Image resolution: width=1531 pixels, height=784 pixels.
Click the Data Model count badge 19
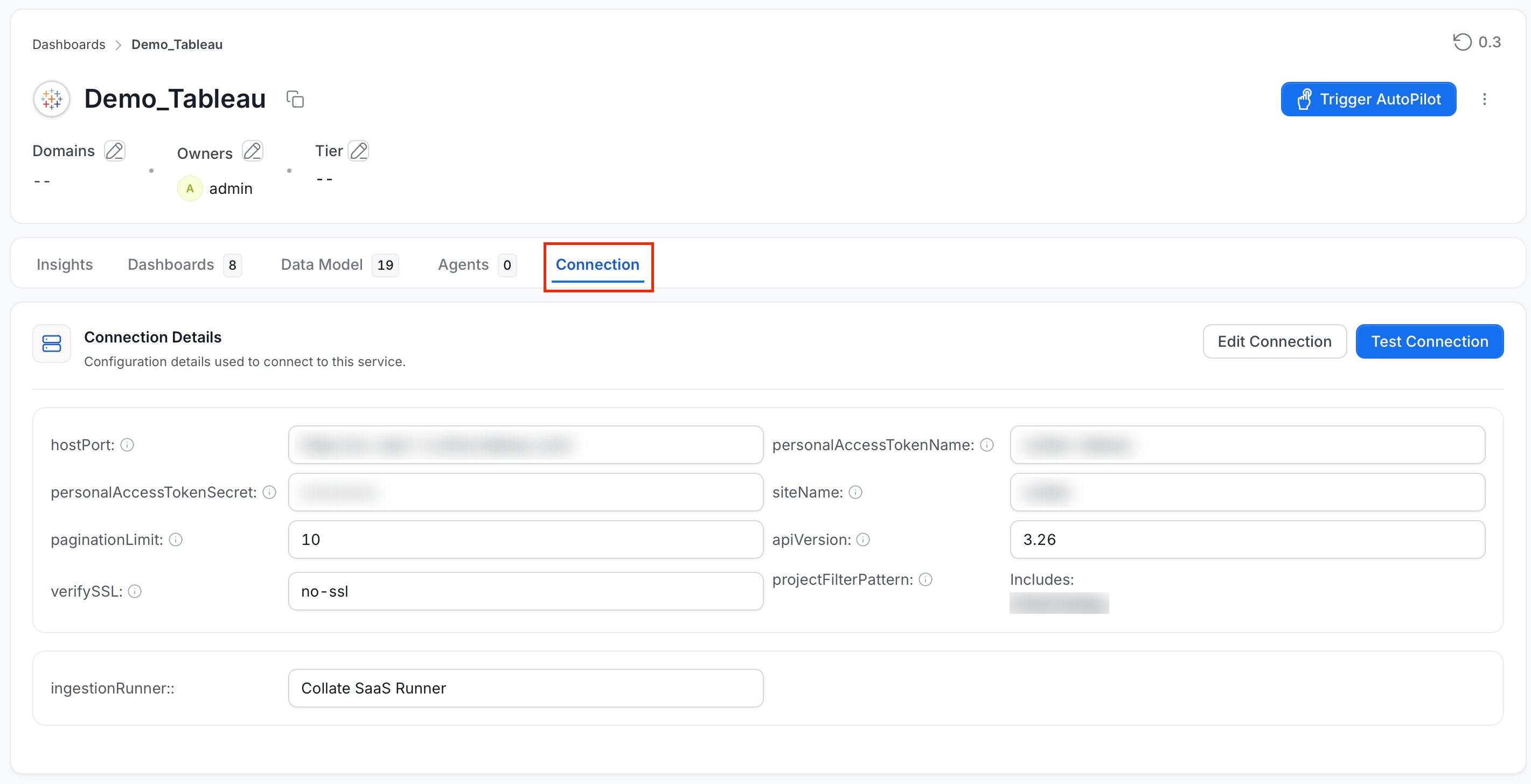(x=385, y=265)
